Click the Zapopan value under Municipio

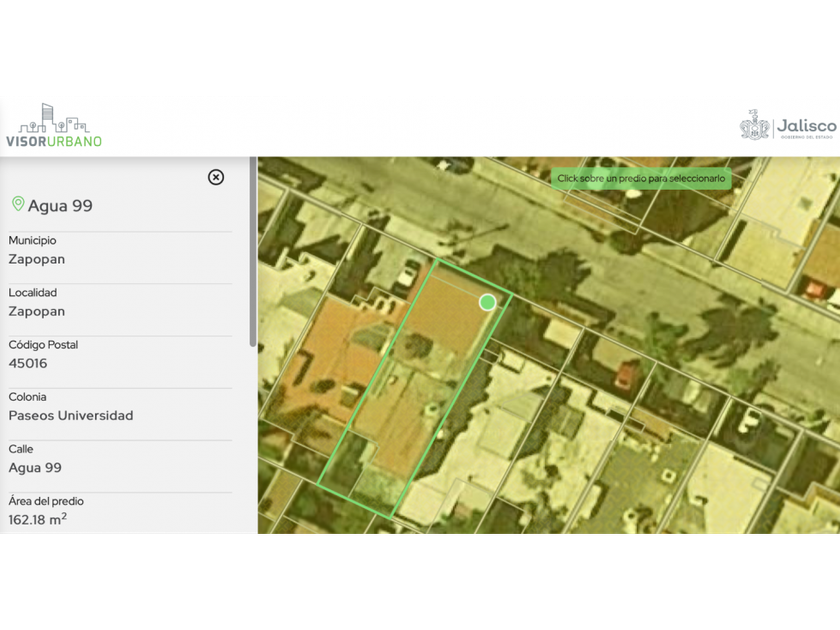pos(37,259)
